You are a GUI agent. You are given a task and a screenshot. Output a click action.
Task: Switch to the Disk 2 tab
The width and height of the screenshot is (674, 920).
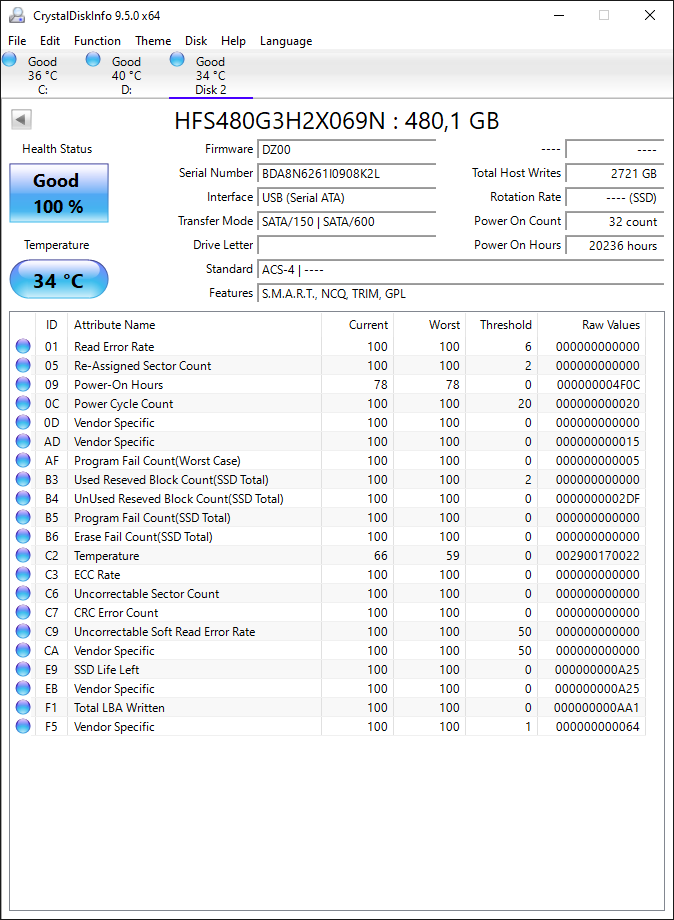coord(211,75)
